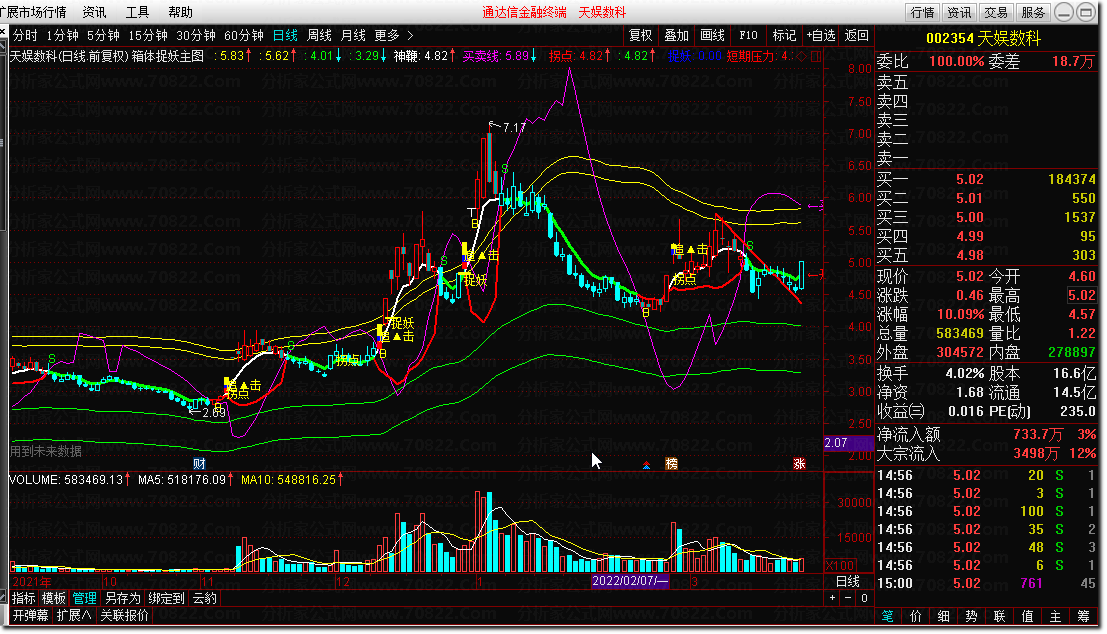The width and height of the screenshot is (1107, 634).
Task: Click stock title 002354 天娱数科
Action: point(983,39)
